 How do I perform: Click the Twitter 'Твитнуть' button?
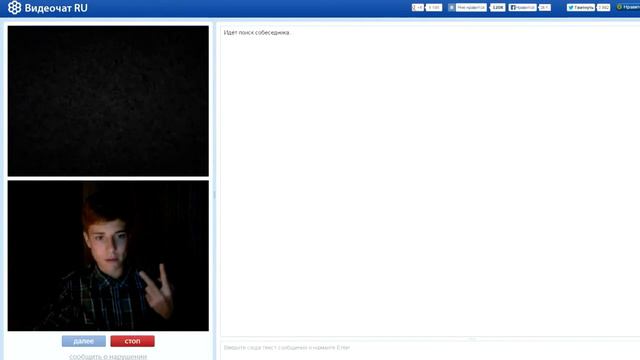(x=580, y=7)
